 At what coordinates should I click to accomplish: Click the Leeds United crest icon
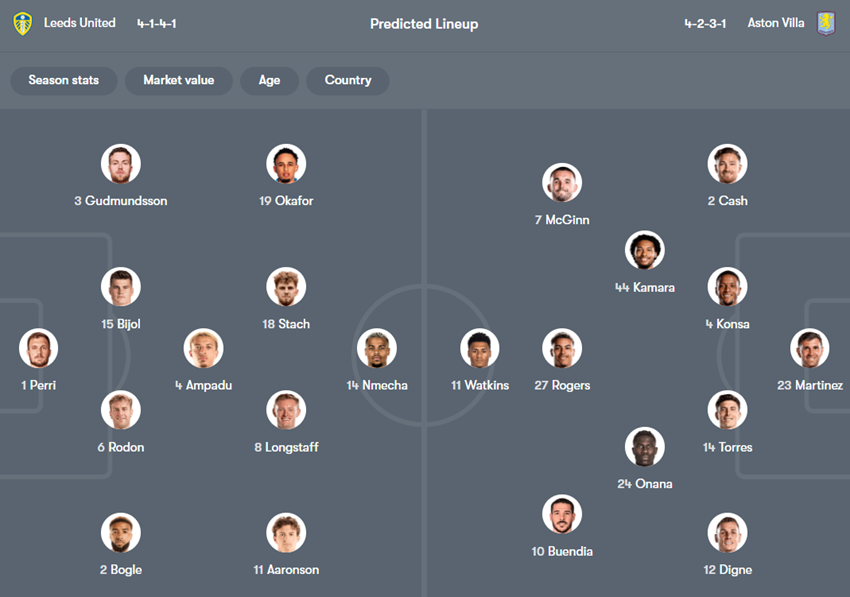22,23
